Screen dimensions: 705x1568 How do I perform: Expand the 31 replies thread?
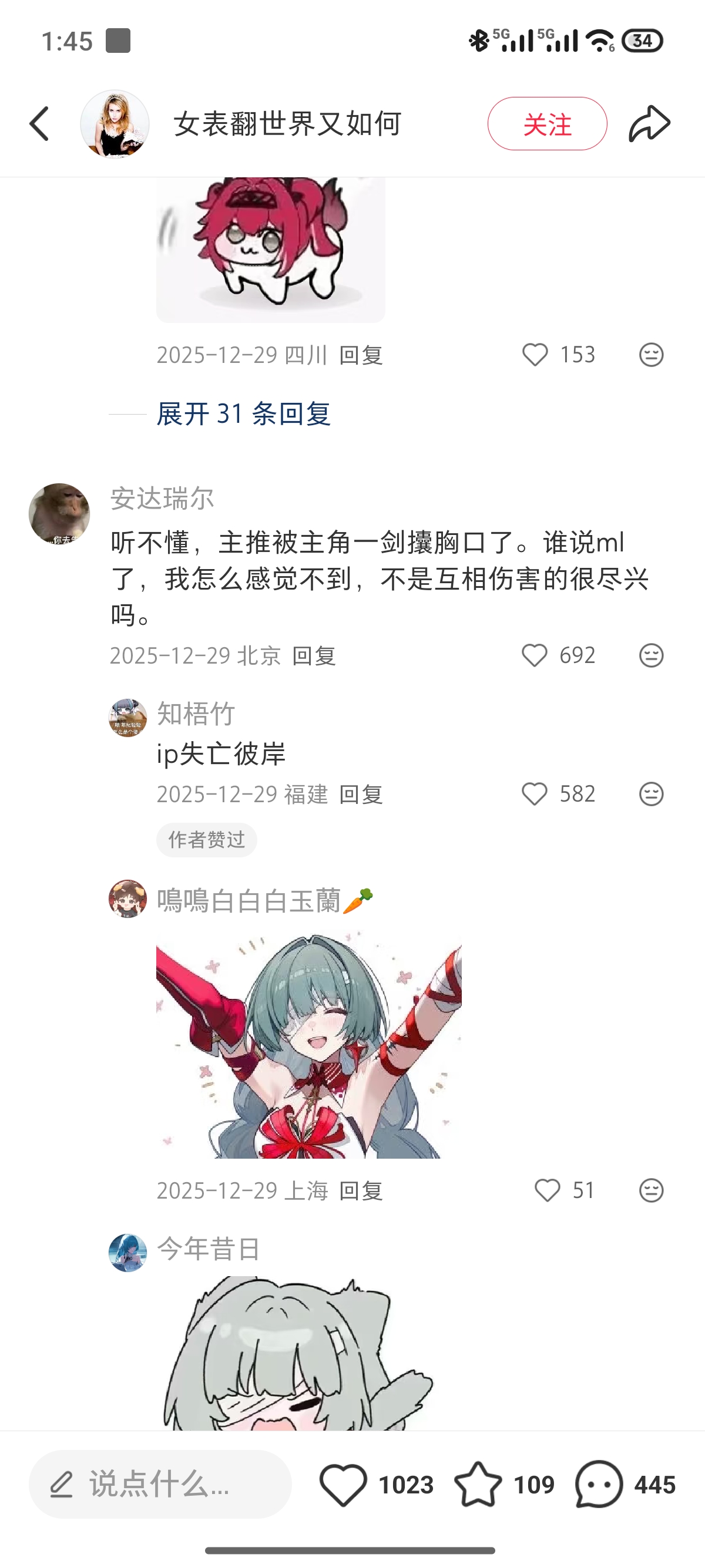(244, 414)
